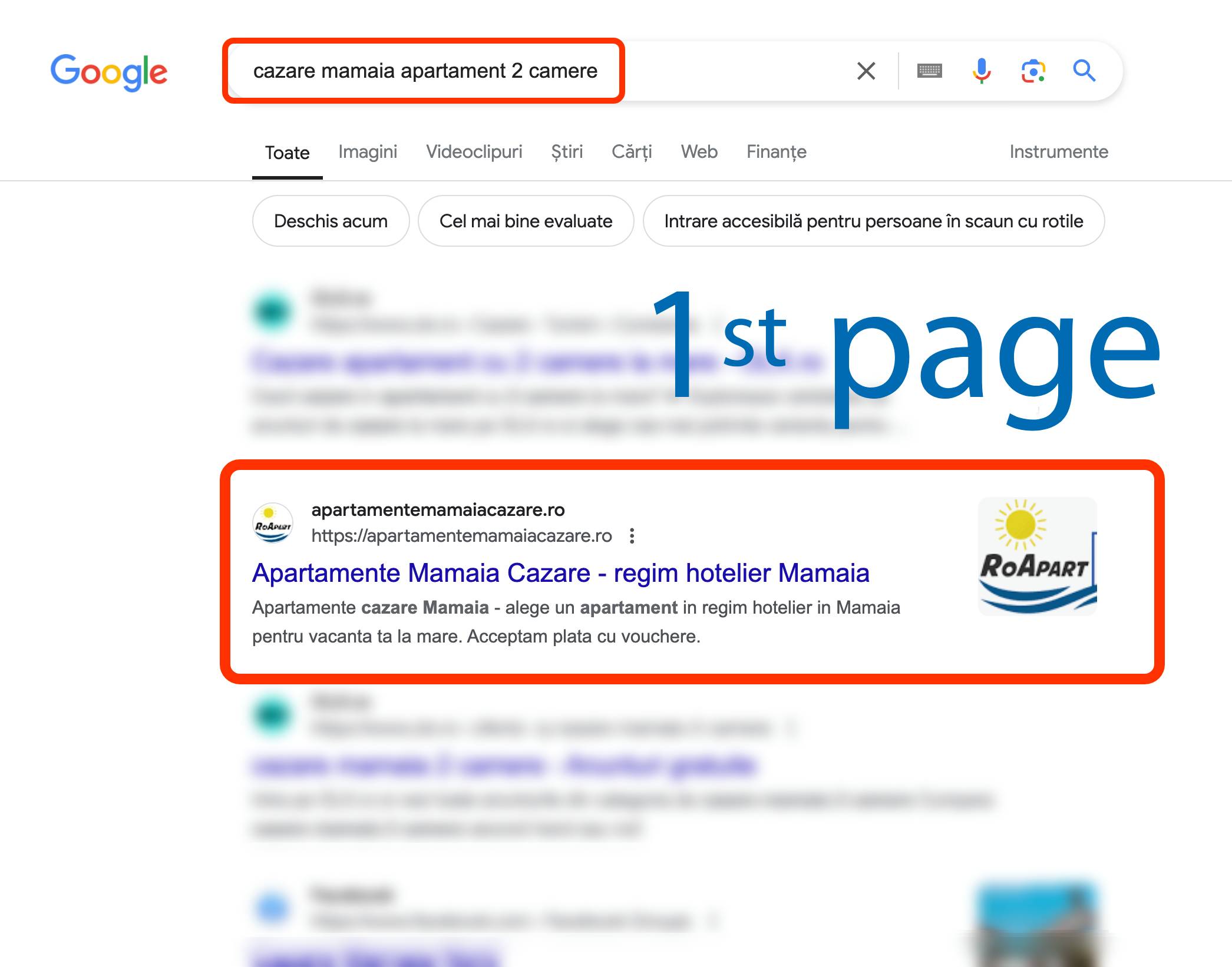Click the small RoApart favicon
The height and width of the screenshot is (967, 1232).
tap(272, 522)
